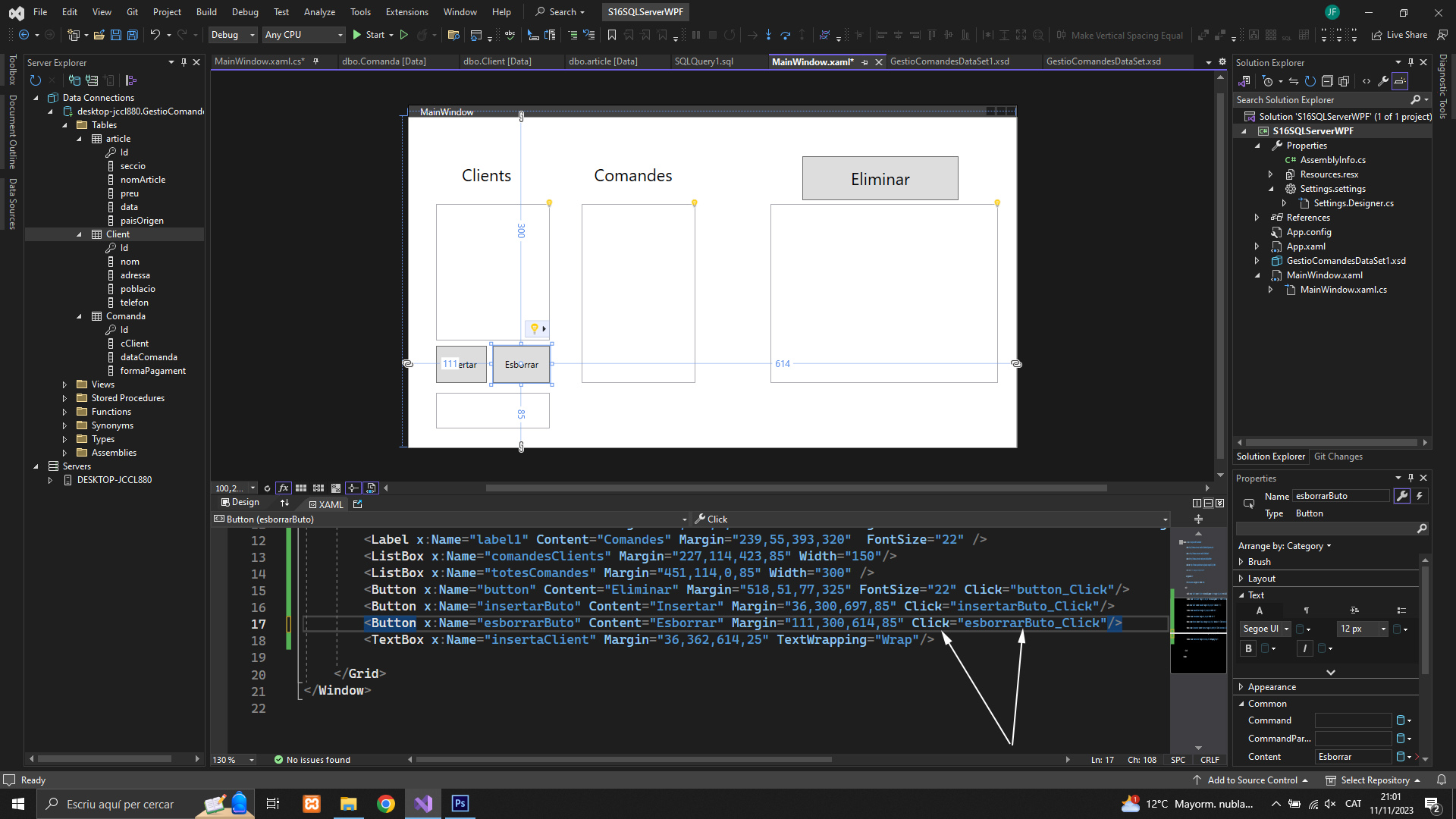
Task: Click the Save All toolbar icon
Action: [x=132, y=35]
